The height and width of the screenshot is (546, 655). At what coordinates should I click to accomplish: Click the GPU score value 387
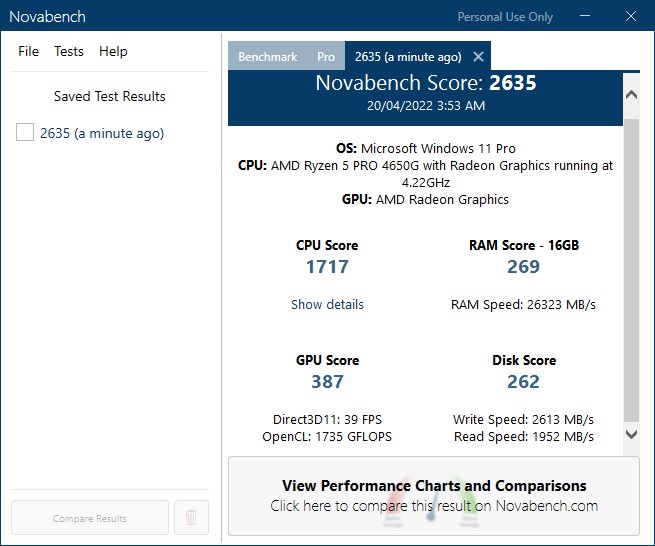tap(327, 381)
